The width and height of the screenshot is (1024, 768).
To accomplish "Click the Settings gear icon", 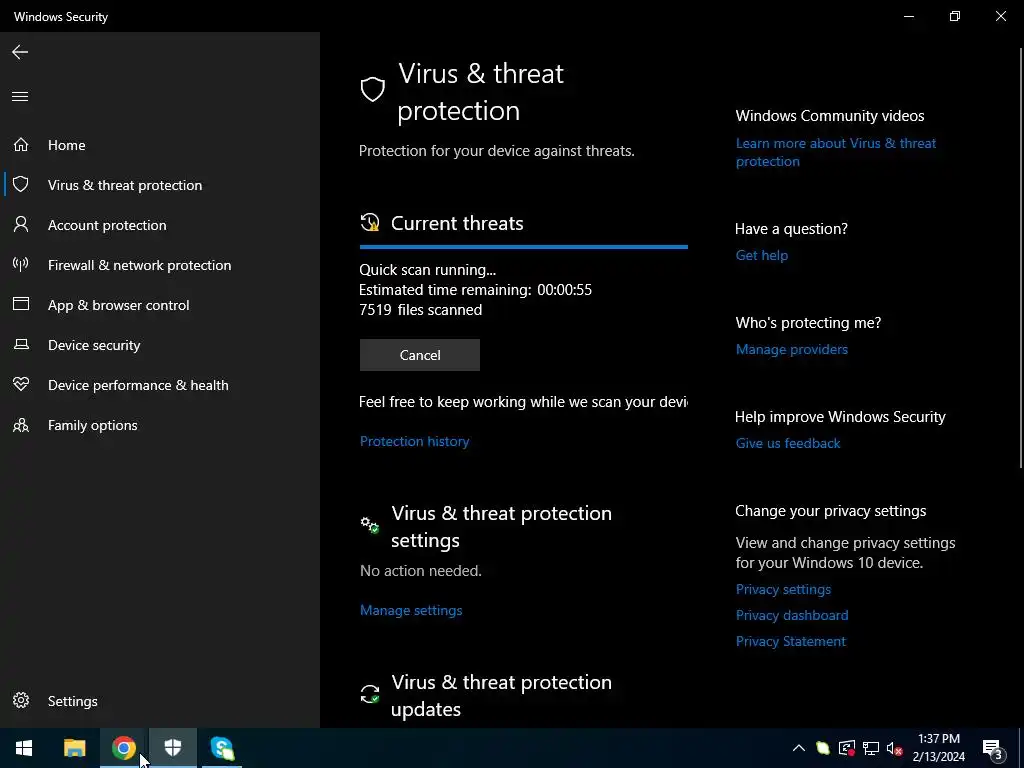I will pyautogui.click(x=21, y=700).
